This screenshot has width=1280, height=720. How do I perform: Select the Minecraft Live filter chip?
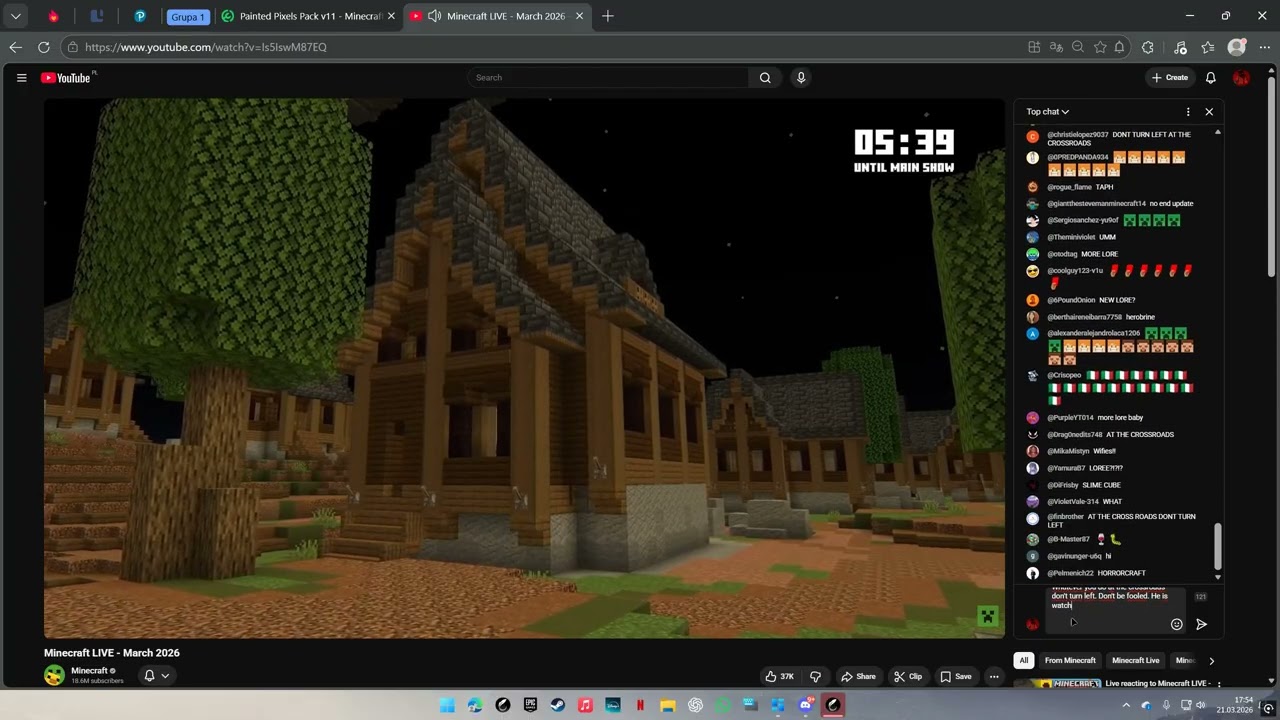(1136, 660)
